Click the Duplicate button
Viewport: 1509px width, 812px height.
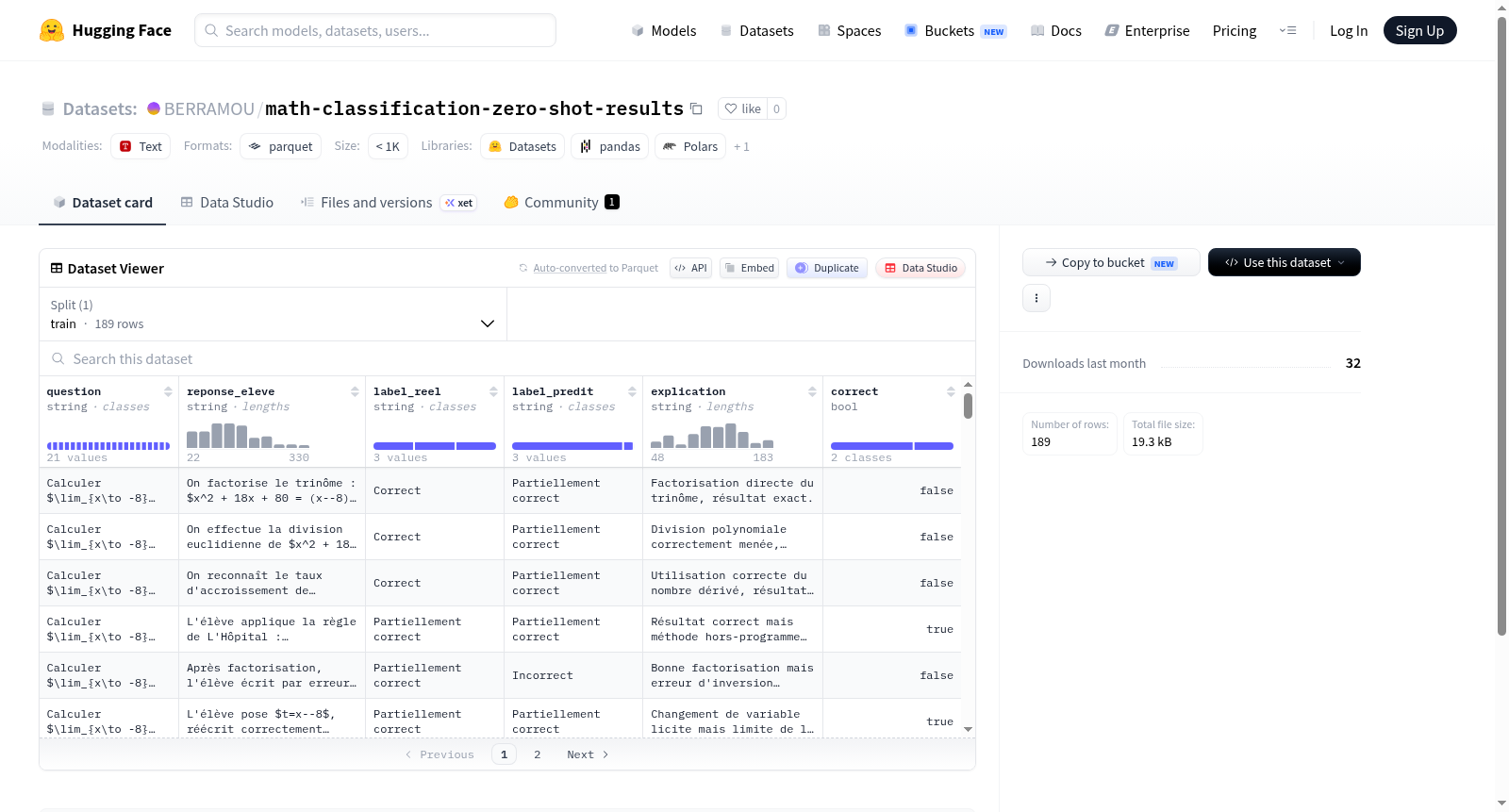tap(827, 268)
